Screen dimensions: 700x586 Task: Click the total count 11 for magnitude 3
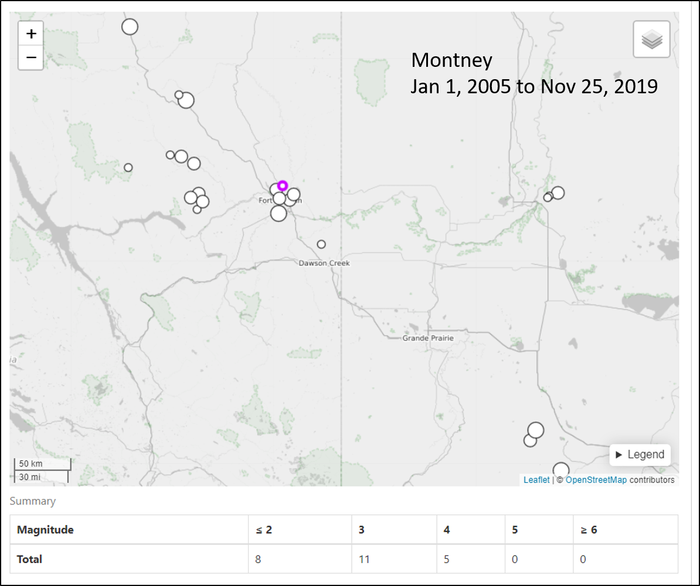[362, 559]
